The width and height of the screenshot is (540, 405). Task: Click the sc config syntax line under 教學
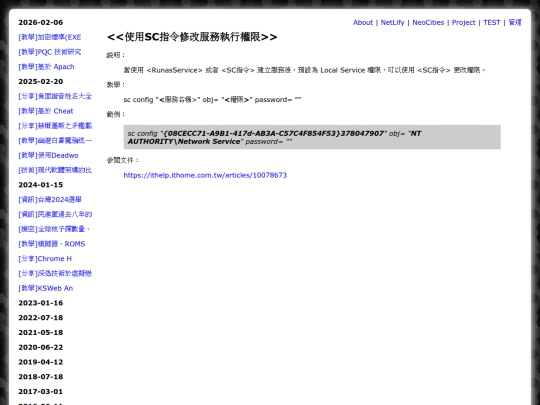point(212,100)
